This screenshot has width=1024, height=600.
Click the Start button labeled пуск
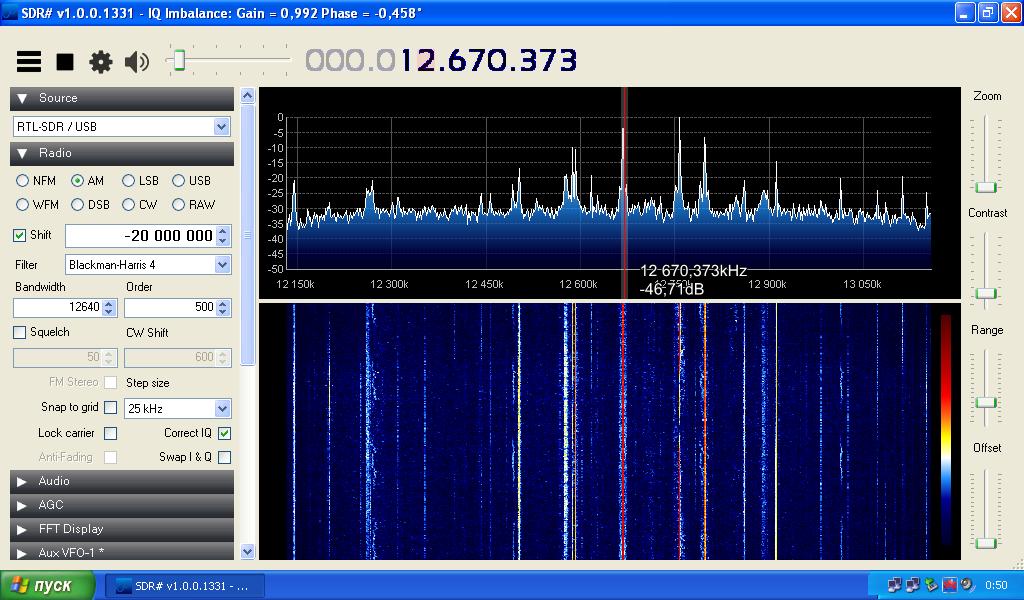(x=47, y=586)
